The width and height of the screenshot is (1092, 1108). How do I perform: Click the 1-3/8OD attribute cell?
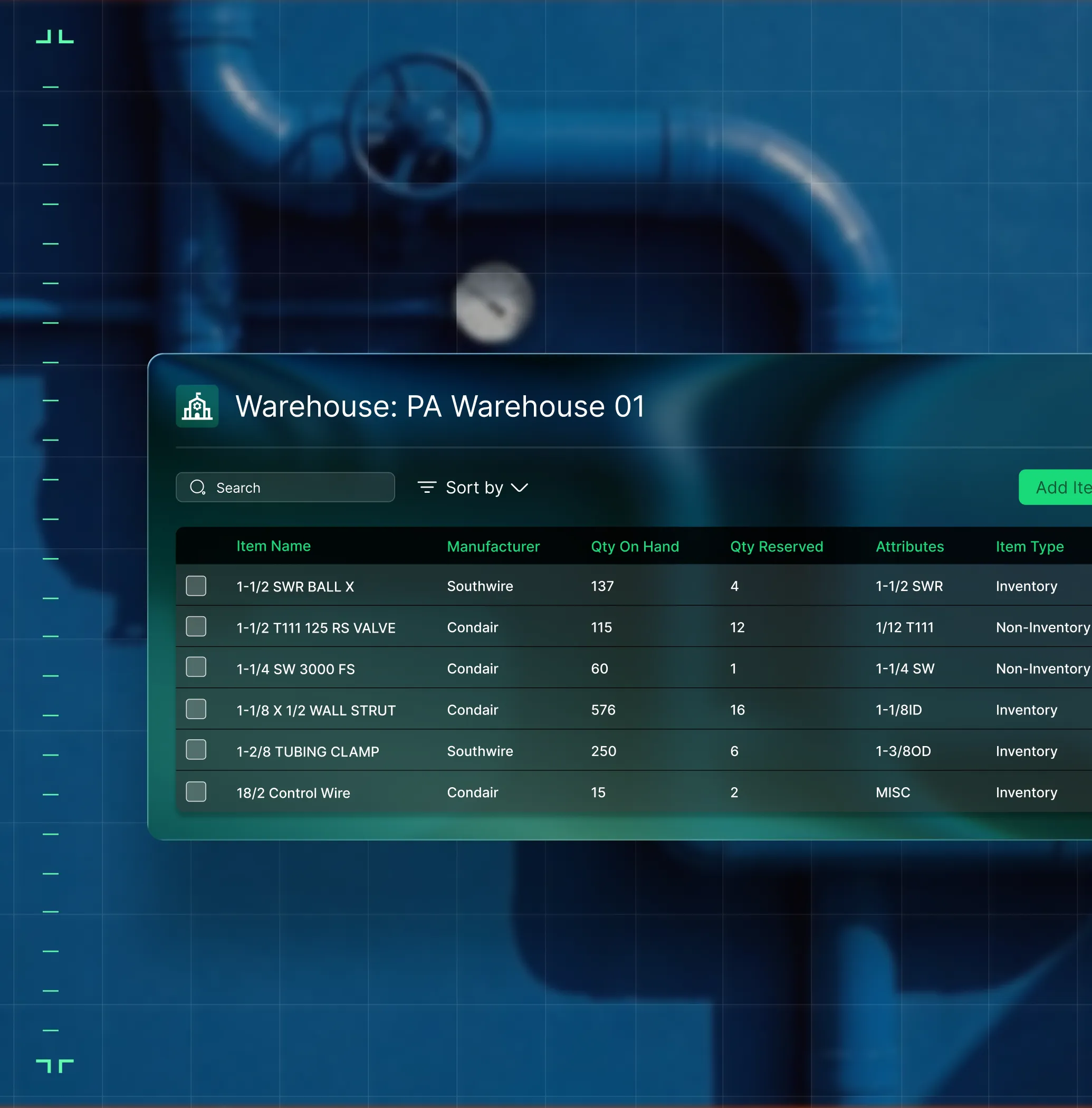click(x=903, y=751)
